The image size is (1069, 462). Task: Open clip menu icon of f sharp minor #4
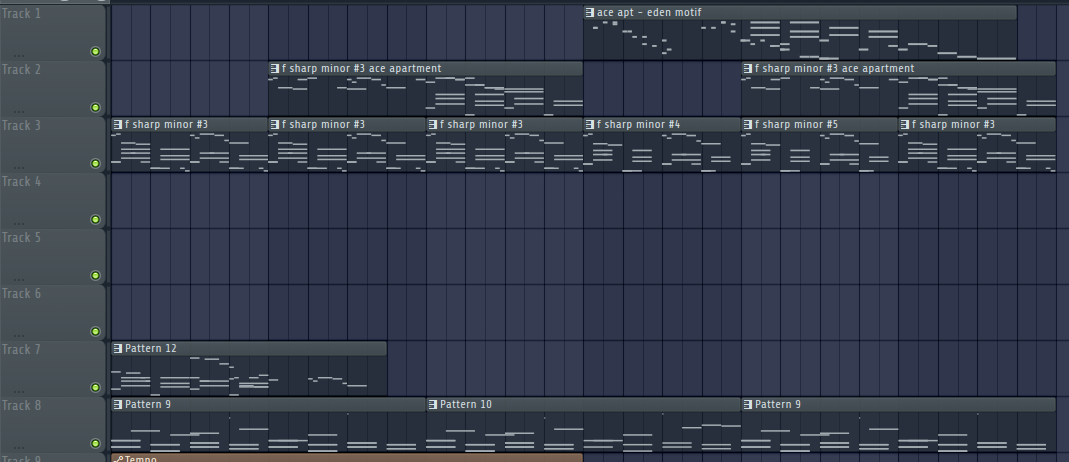pos(590,125)
